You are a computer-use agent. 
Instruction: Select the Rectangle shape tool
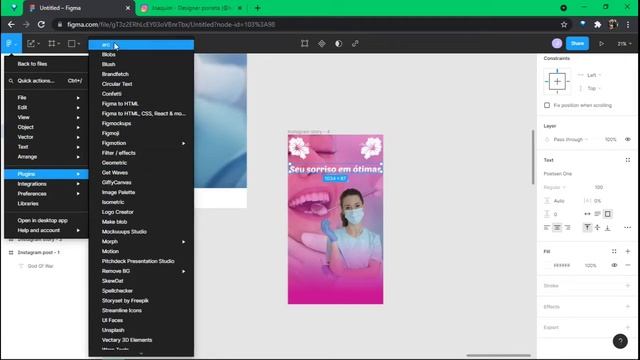[72, 43]
